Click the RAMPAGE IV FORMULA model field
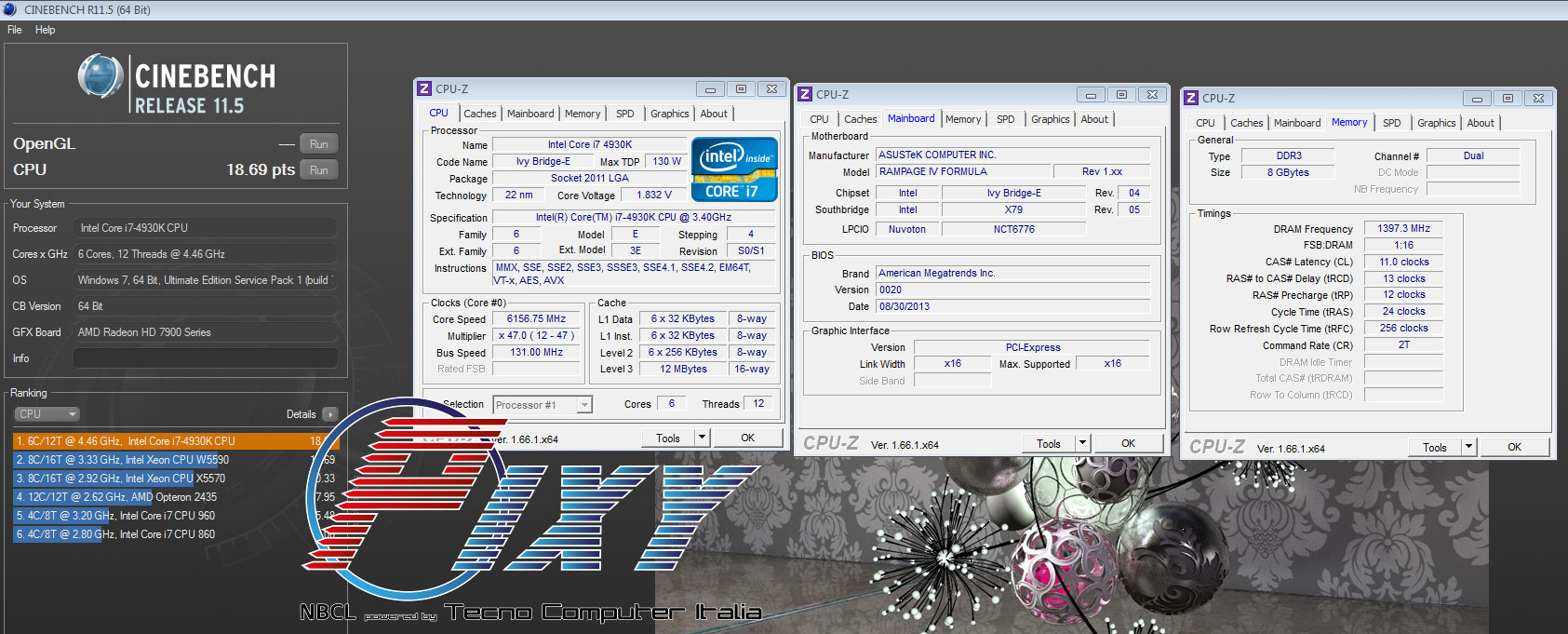This screenshot has width=1568, height=634. pos(962,171)
